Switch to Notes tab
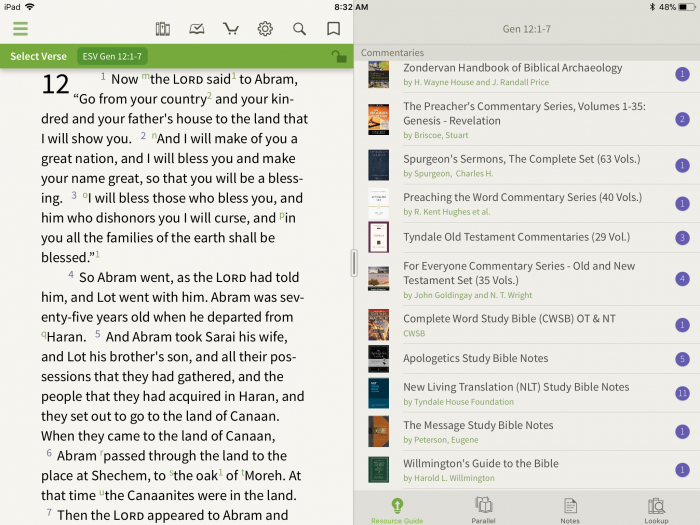The image size is (700, 525). (570, 511)
